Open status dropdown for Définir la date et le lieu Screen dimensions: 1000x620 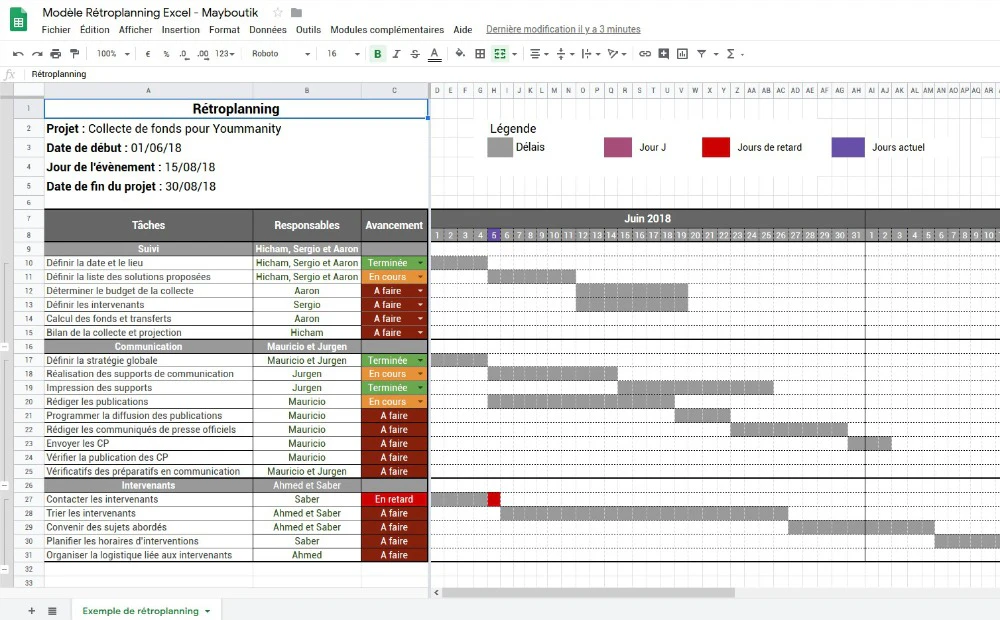point(420,263)
